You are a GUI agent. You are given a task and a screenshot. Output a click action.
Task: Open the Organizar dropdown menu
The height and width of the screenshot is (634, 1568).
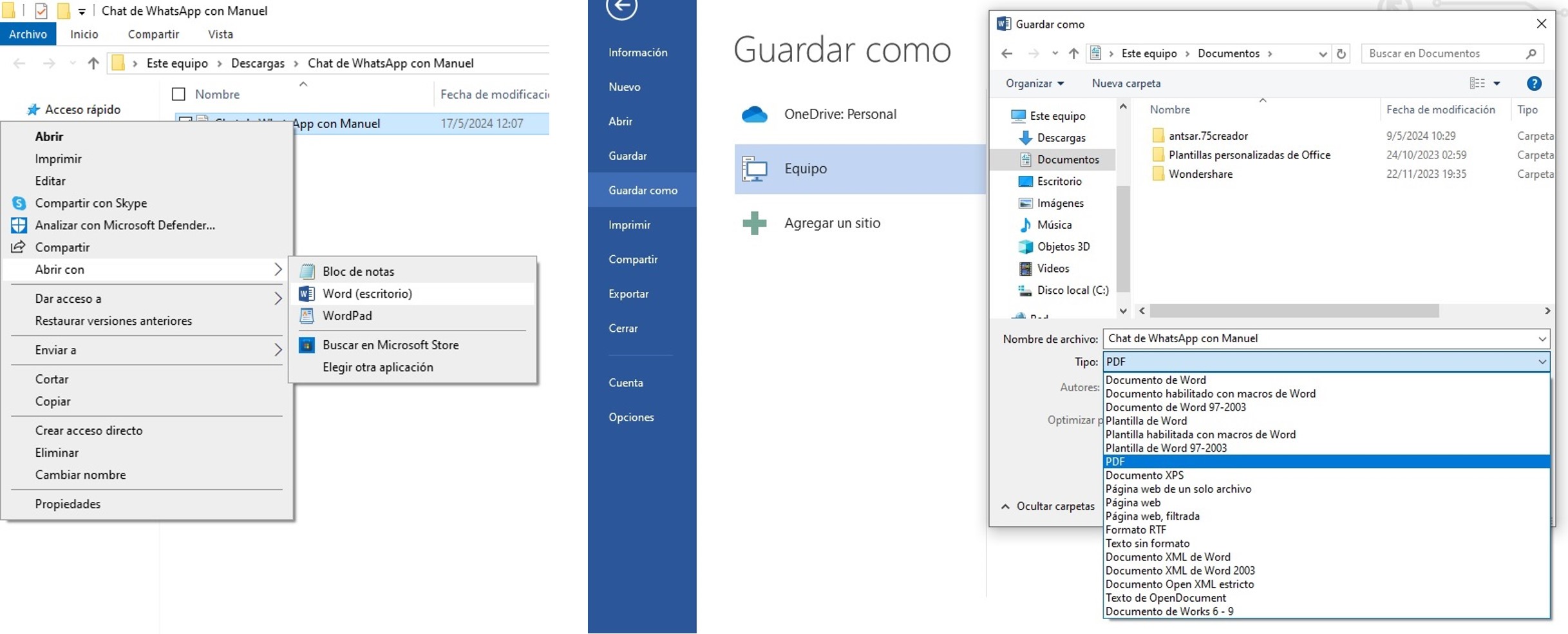coord(1034,83)
